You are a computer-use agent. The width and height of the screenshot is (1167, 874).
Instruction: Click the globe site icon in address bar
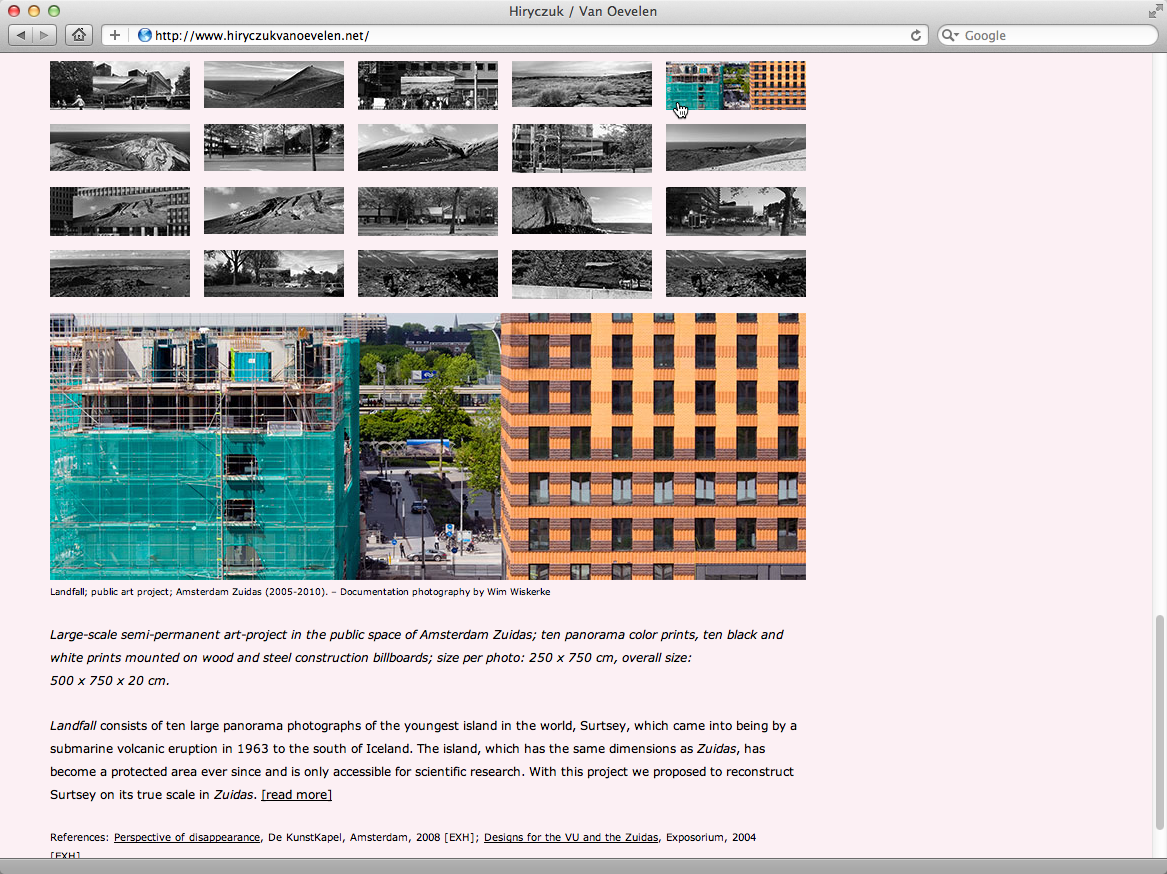pyautogui.click(x=145, y=35)
